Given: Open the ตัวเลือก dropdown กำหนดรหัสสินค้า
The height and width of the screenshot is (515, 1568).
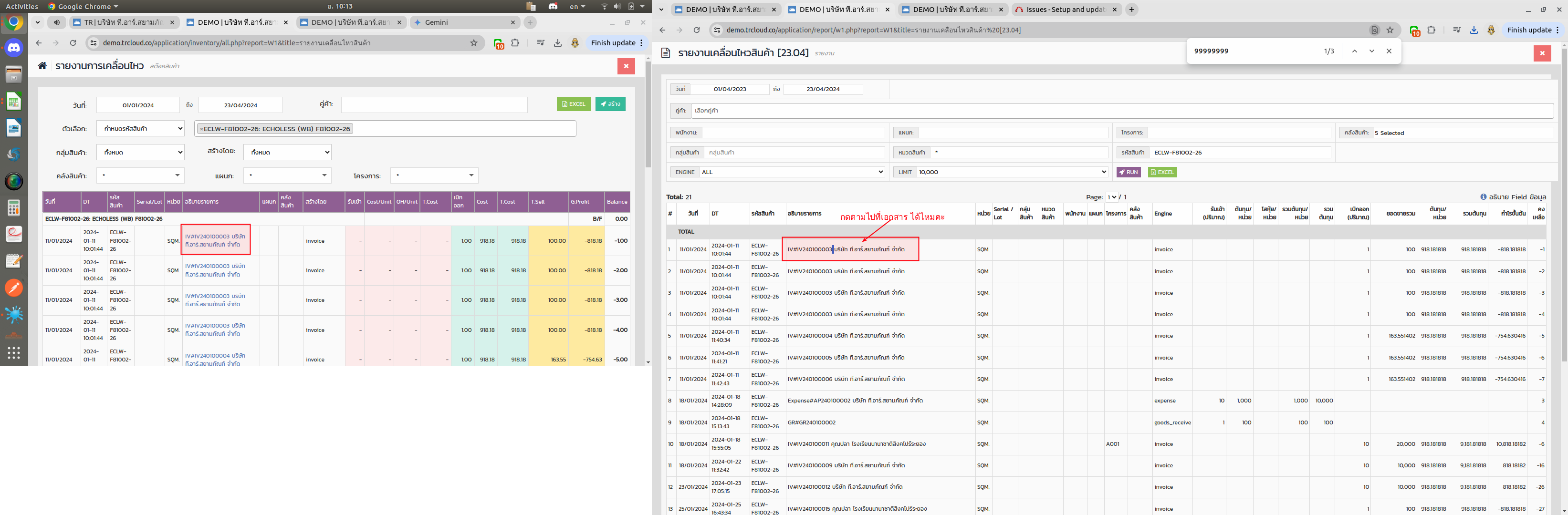Looking at the screenshot, I should coord(140,128).
